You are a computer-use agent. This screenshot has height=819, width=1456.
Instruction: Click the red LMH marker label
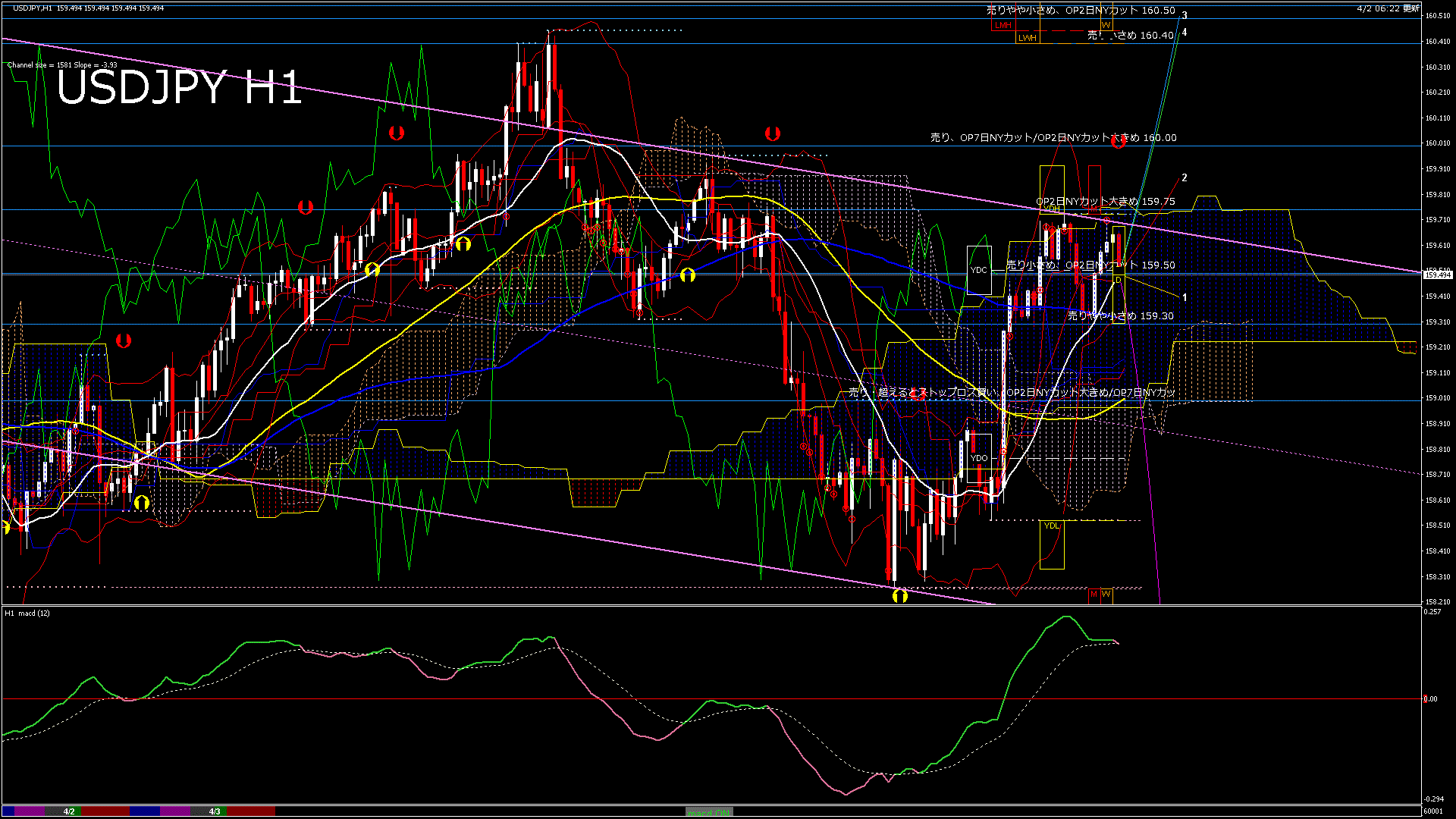(1003, 25)
